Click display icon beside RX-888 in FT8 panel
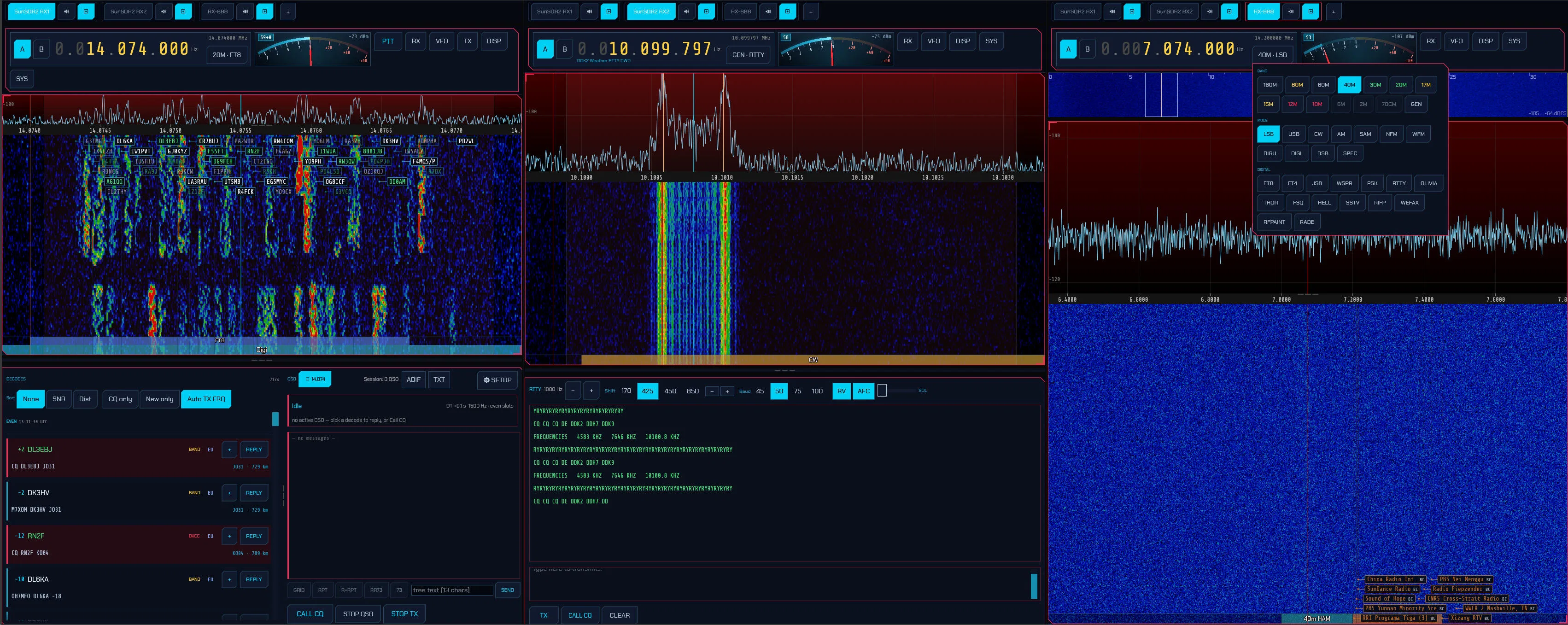The width and height of the screenshot is (1568, 625). [x=265, y=12]
